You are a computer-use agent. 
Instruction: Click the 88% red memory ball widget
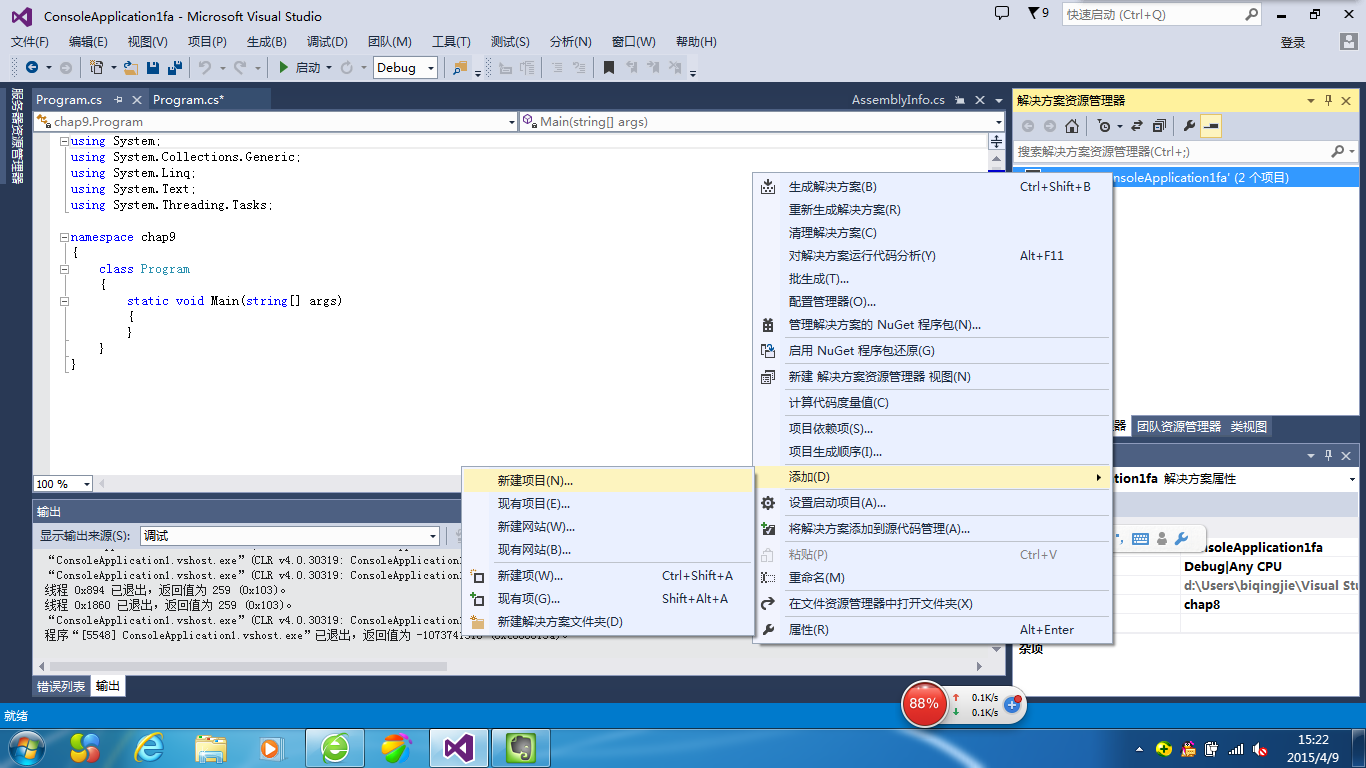coord(923,704)
